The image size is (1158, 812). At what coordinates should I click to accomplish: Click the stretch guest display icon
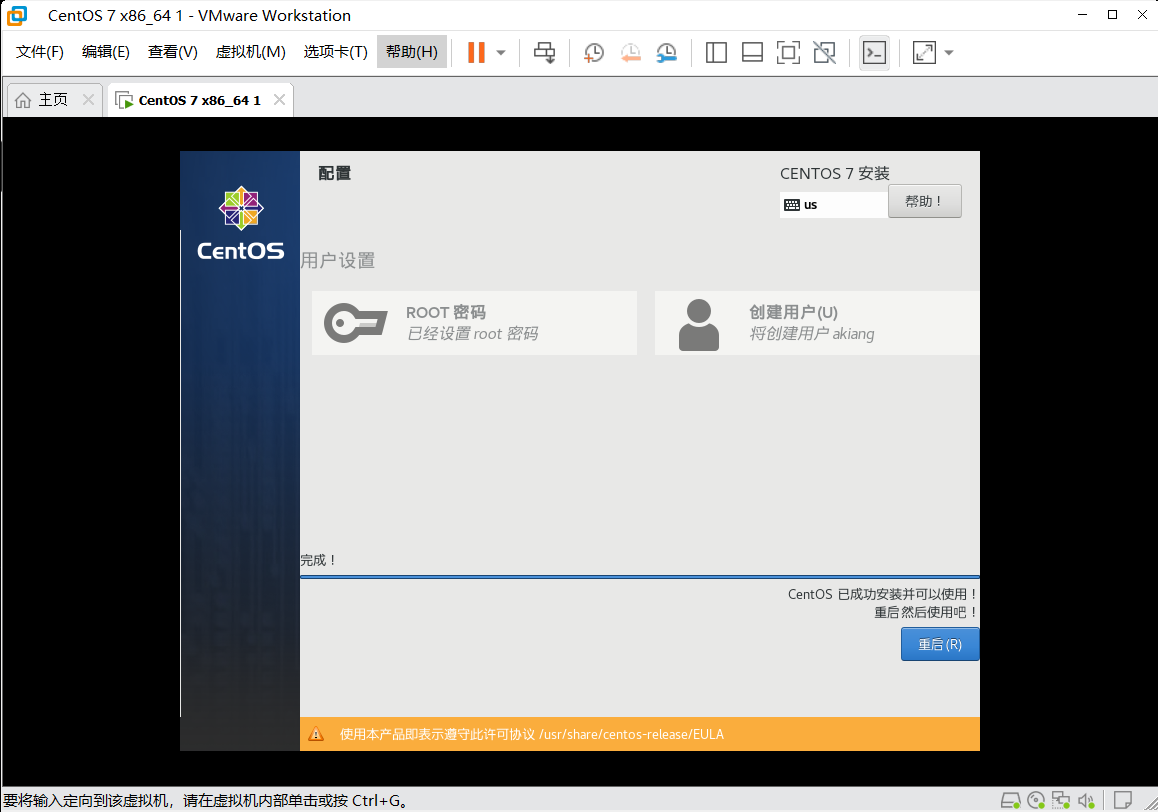pos(924,52)
